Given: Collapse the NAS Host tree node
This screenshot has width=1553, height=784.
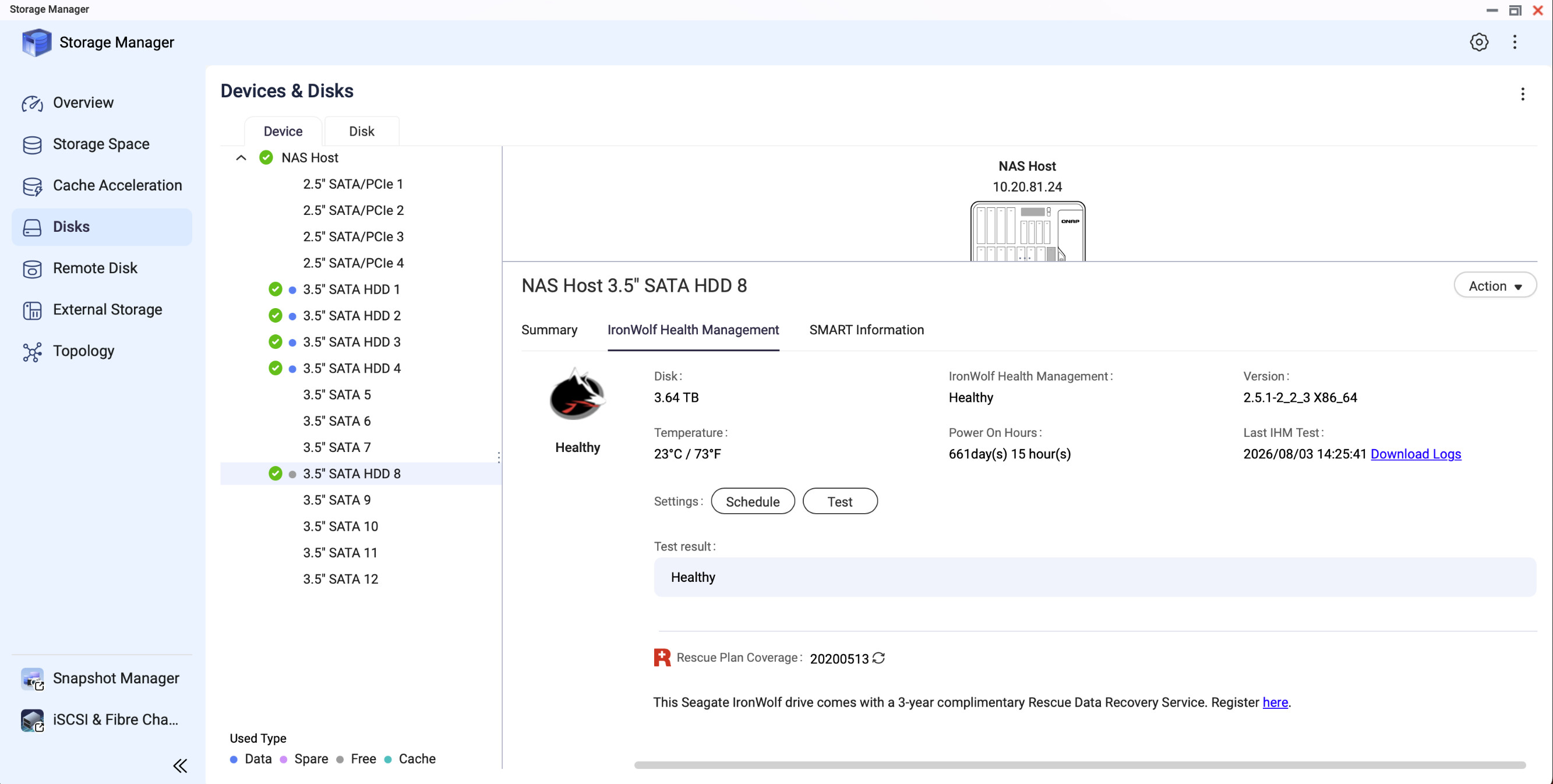Looking at the screenshot, I should click(241, 158).
